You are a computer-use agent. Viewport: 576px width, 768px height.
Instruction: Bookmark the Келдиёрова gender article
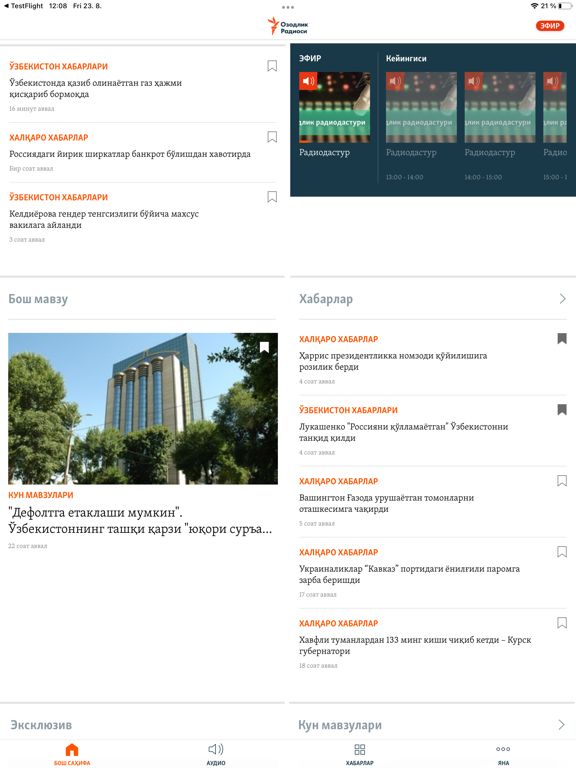tap(272, 196)
